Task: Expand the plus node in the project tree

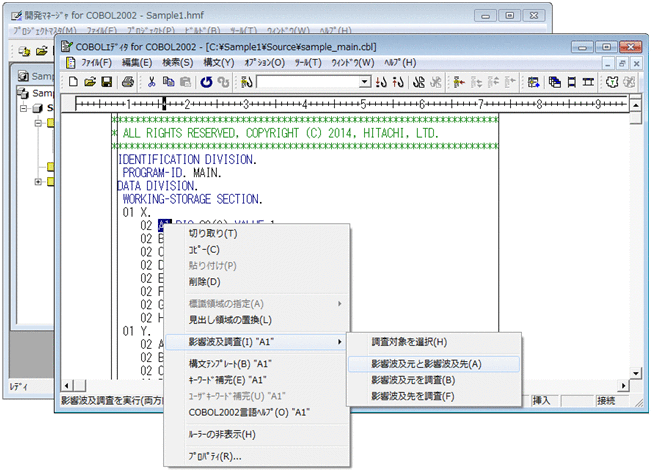Action: (38, 181)
